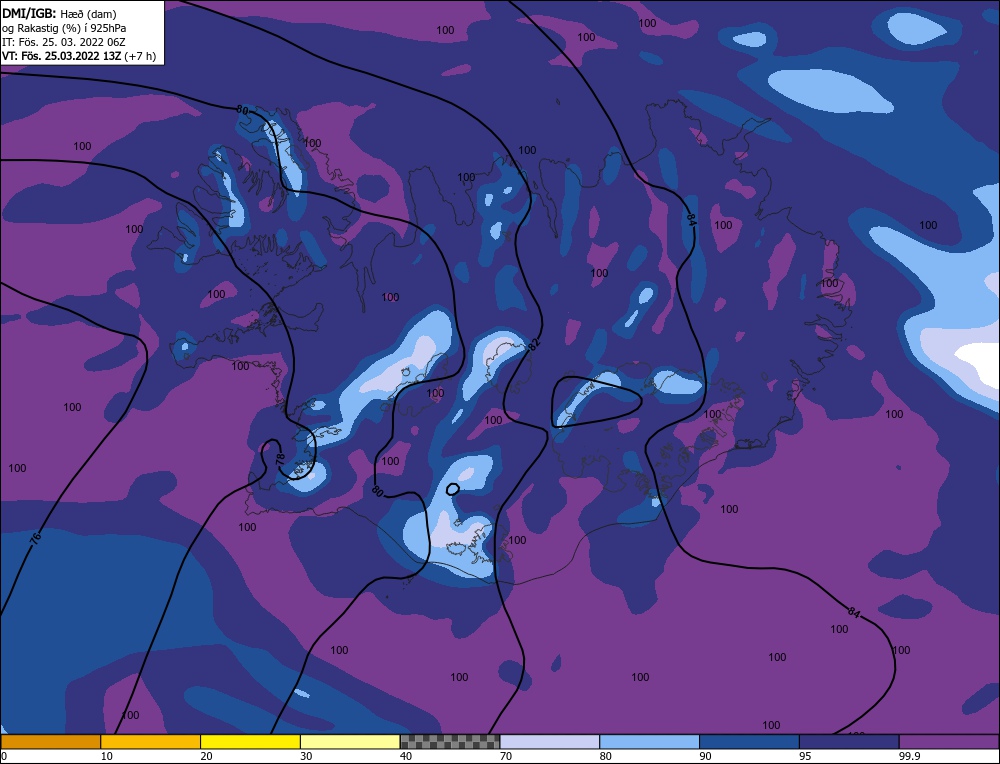1000x764 pixels.
Task: Click the initial time "IT: Fös. 25. 03. 2022 06Z"
Action: coord(64,42)
